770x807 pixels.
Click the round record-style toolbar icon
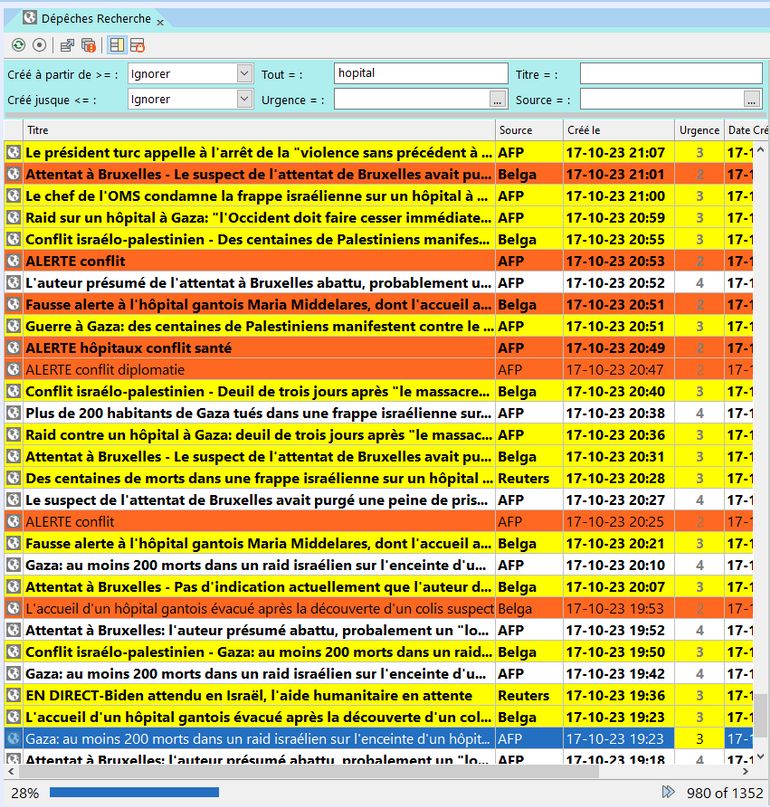[x=39, y=45]
